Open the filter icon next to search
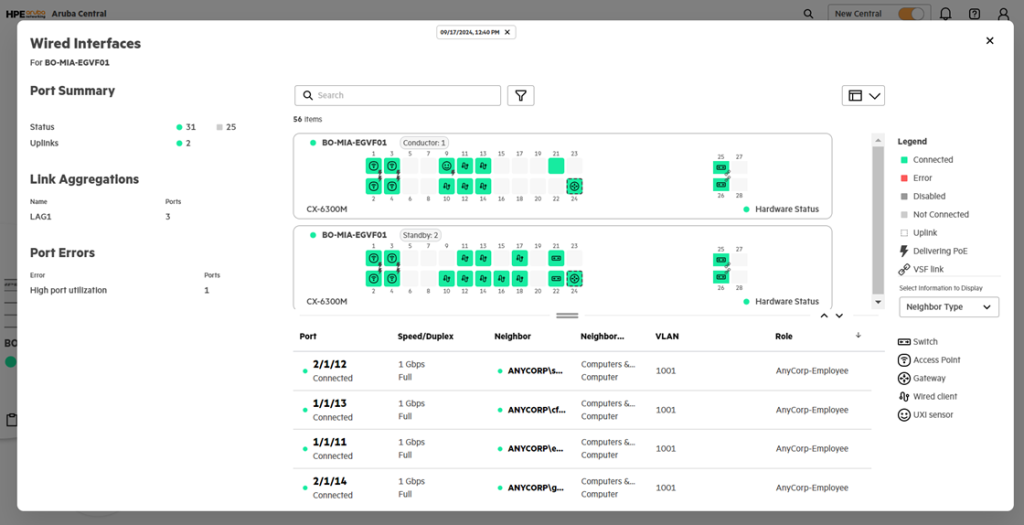Viewport: 1024px width, 525px height. tap(520, 95)
